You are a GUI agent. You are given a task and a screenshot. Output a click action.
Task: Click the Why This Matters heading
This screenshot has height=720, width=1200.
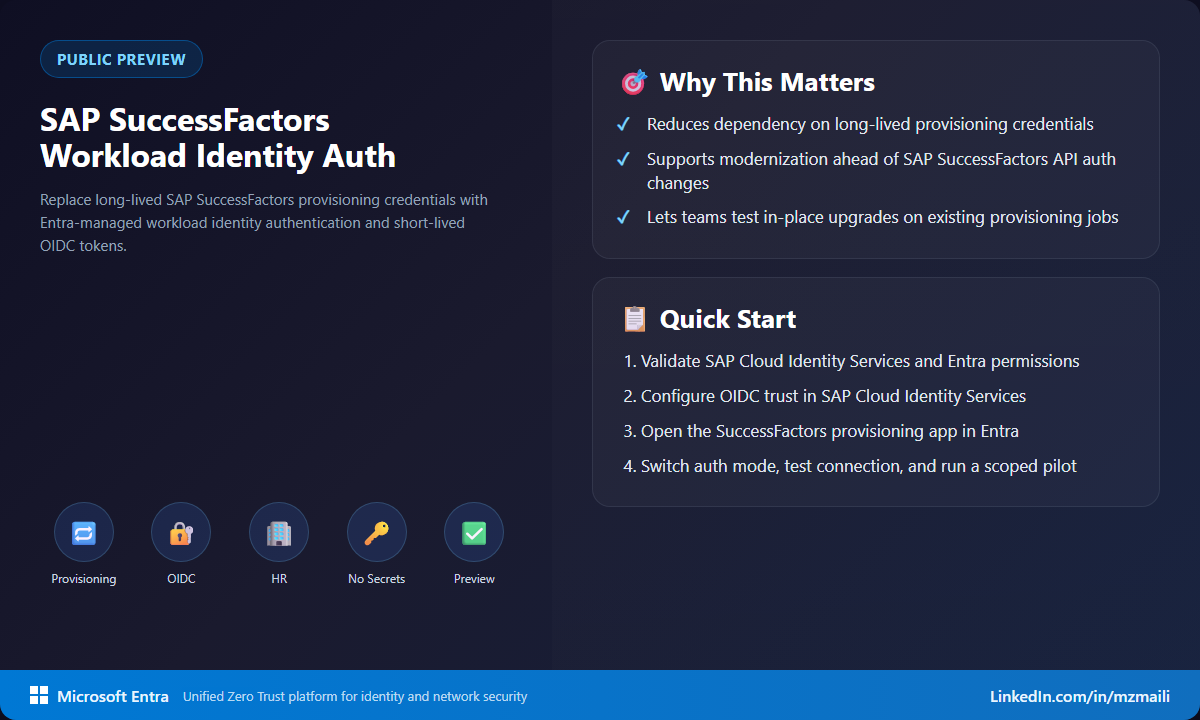pyautogui.click(x=767, y=82)
